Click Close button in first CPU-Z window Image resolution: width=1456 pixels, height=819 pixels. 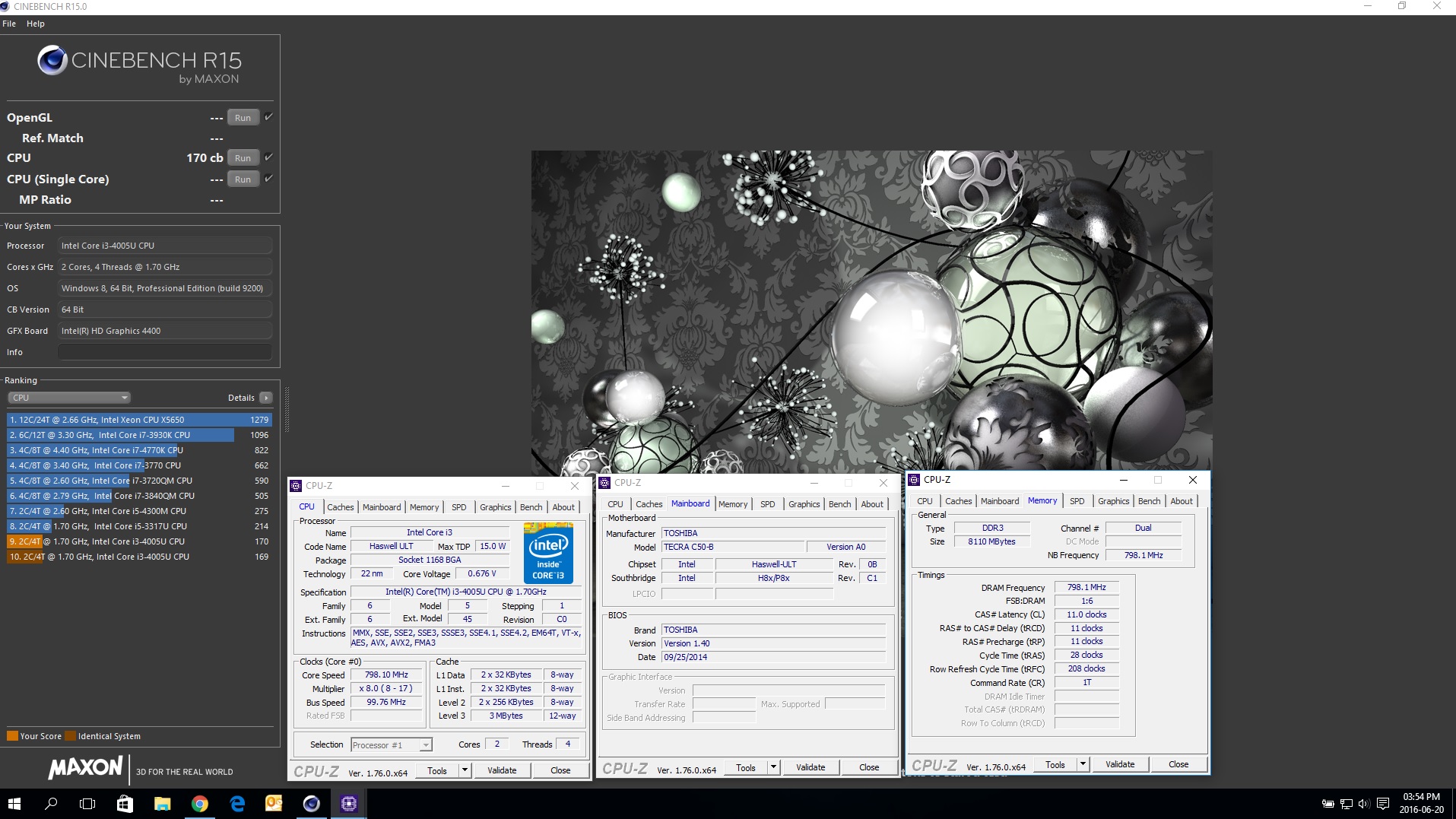pos(560,770)
